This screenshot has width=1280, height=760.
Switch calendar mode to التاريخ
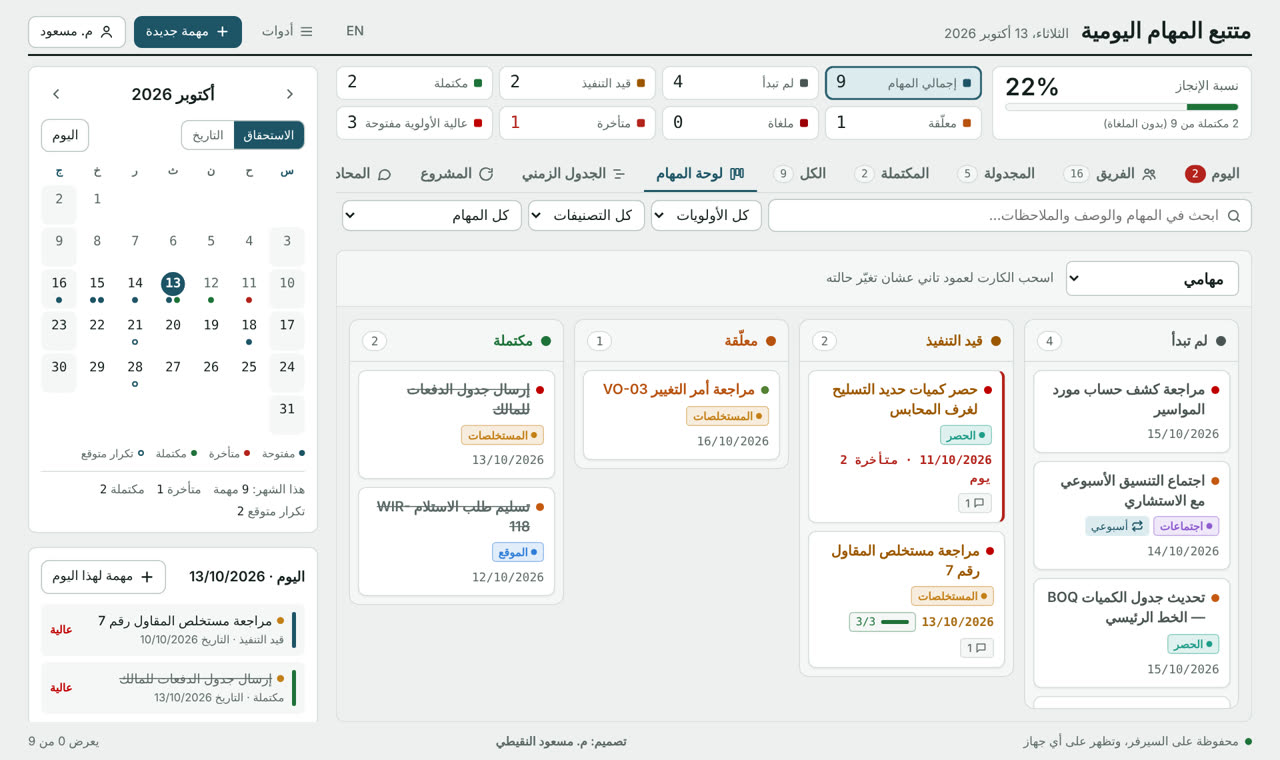point(208,135)
